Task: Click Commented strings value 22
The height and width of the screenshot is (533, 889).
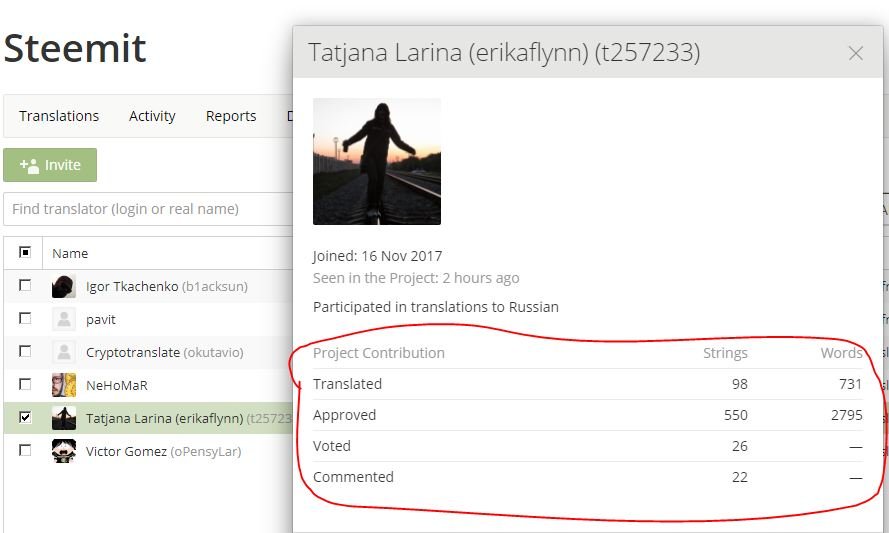Action: [x=739, y=477]
